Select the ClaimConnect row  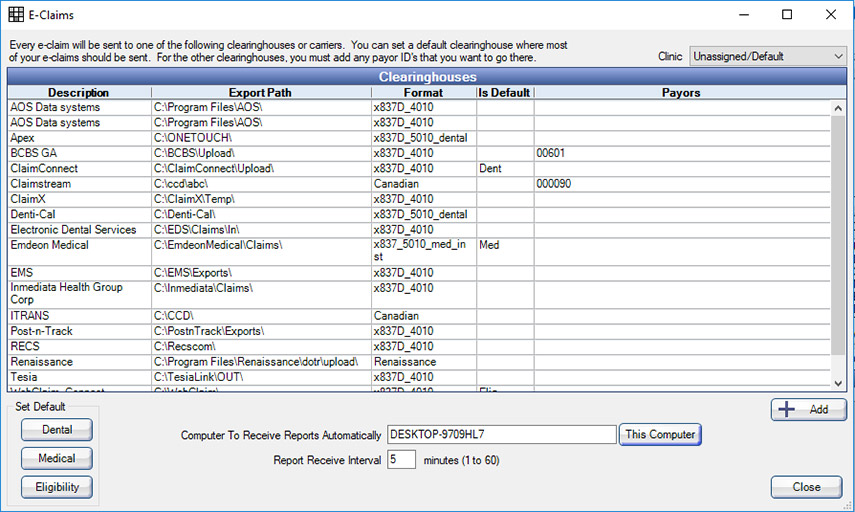(419, 168)
